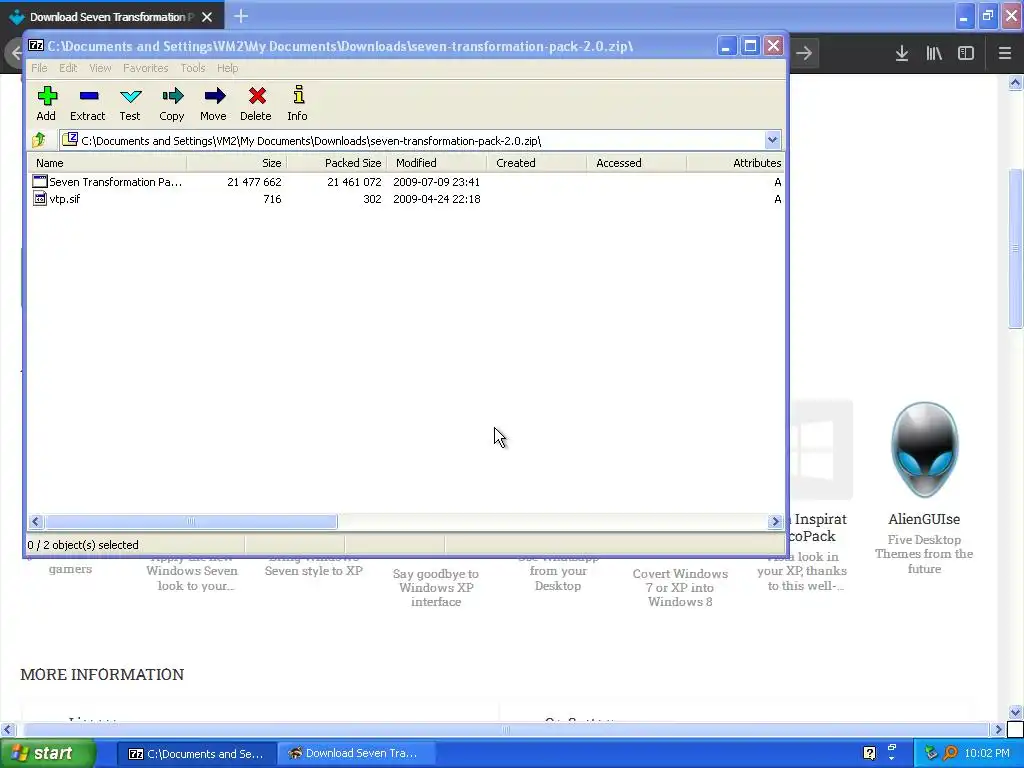
Task: Sort by Size column header
Action: click(x=236, y=163)
